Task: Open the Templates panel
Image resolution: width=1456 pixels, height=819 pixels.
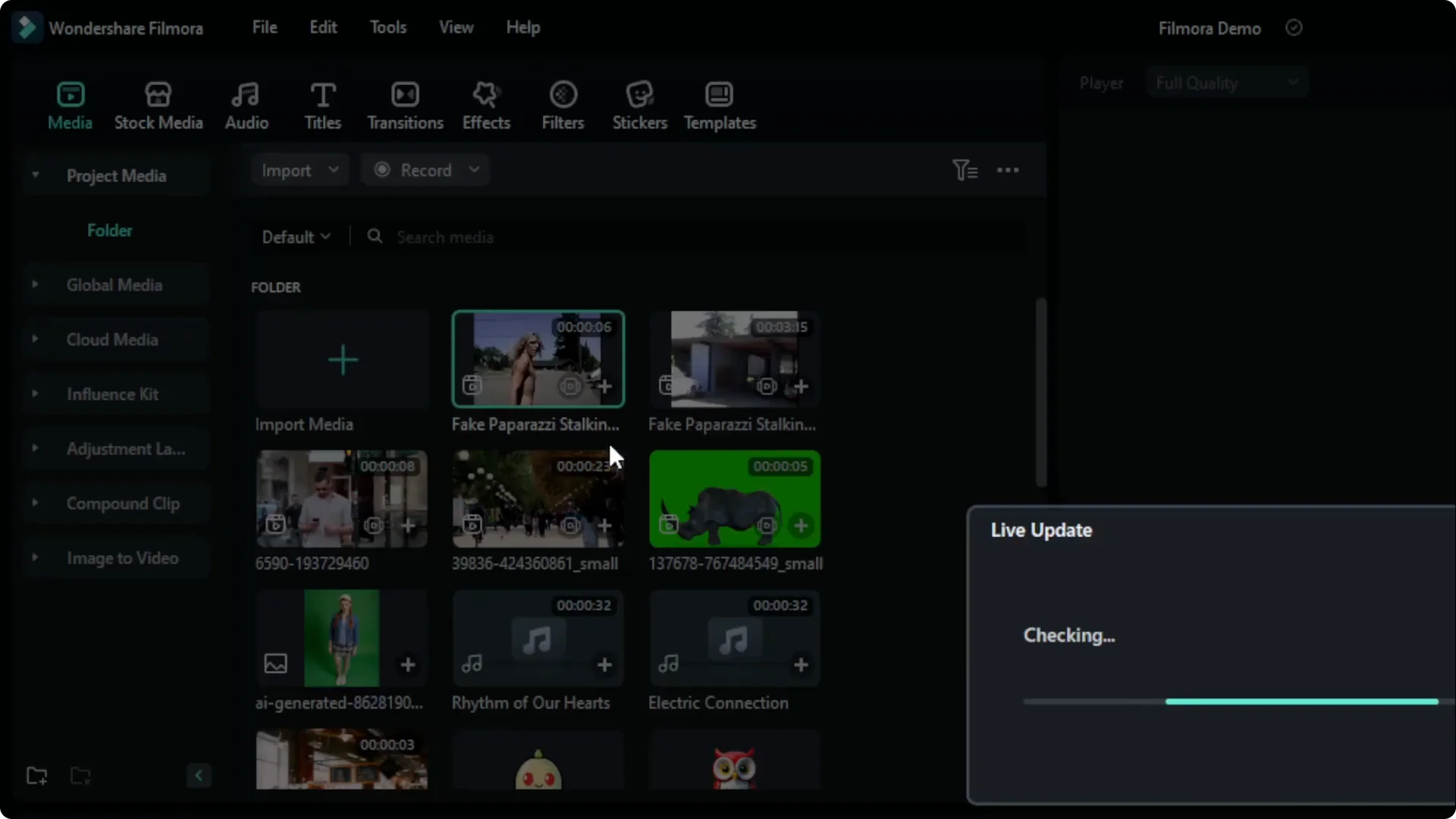Action: pos(720,104)
